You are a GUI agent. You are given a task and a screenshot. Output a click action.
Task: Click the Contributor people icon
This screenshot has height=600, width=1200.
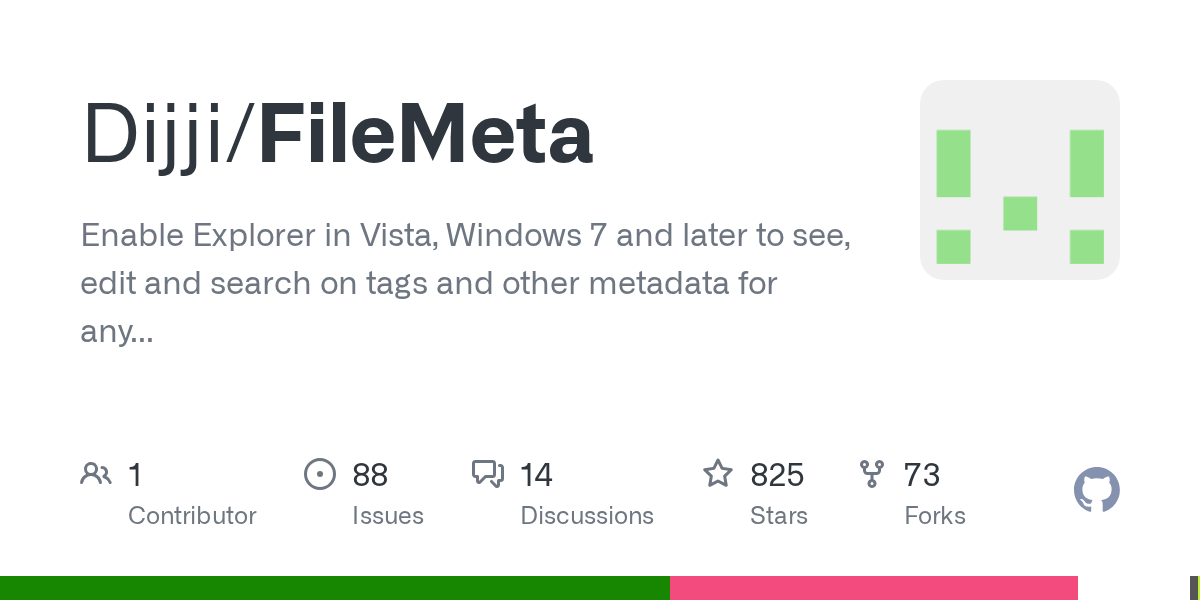coord(96,474)
